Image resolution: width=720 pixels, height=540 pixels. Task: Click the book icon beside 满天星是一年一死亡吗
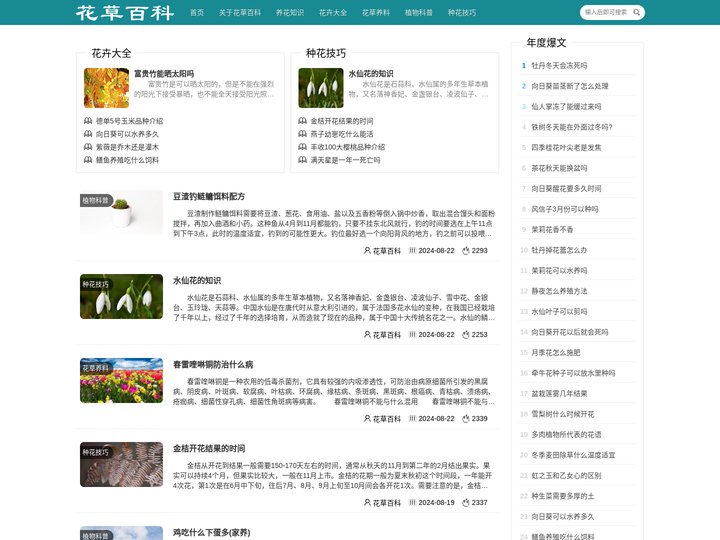coord(303,160)
